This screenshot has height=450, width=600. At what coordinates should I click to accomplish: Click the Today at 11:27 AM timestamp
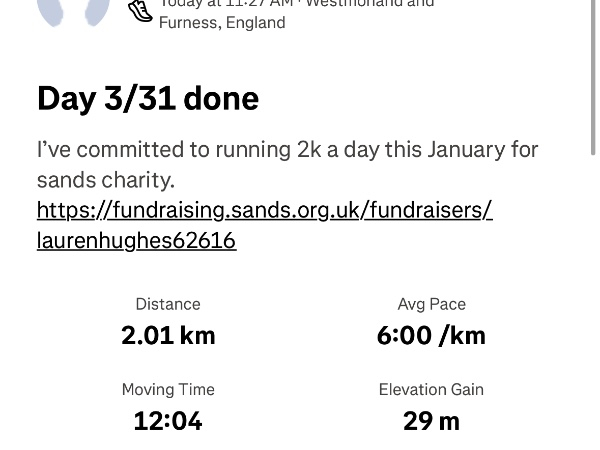(x=226, y=4)
